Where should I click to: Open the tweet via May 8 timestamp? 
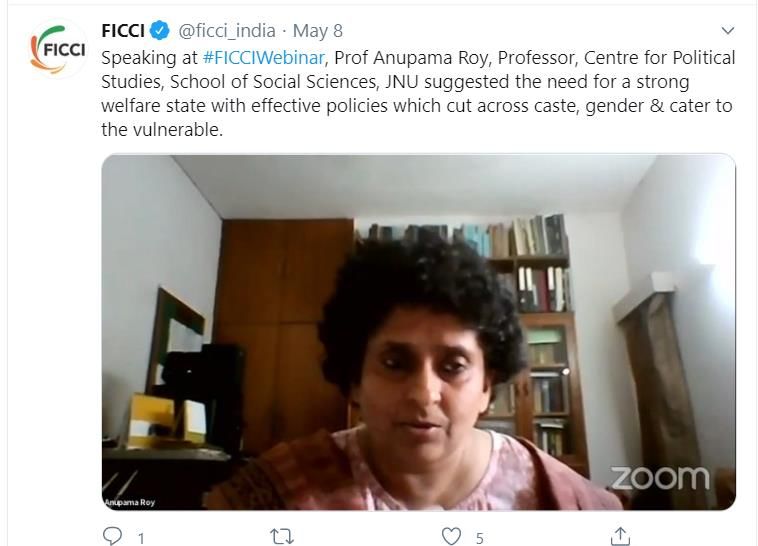click(x=318, y=31)
